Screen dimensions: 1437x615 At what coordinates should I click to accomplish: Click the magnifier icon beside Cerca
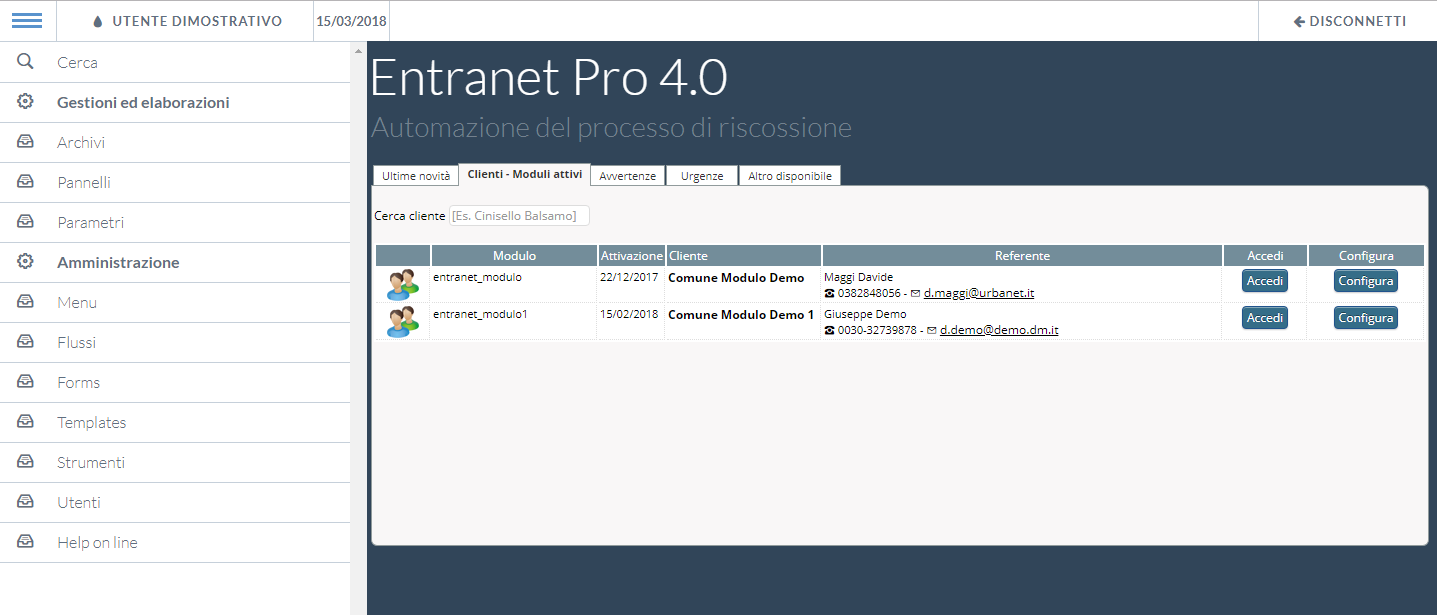click(x=26, y=62)
